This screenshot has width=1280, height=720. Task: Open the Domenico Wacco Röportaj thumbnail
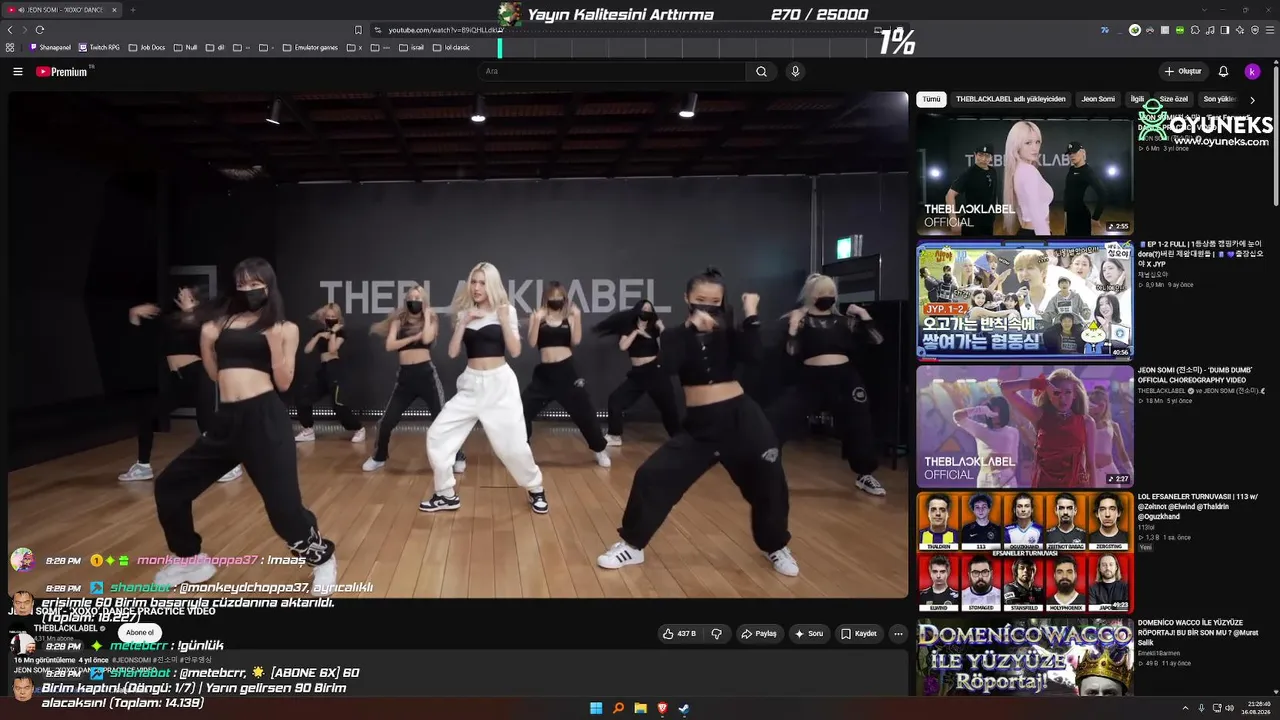[x=1025, y=657]
